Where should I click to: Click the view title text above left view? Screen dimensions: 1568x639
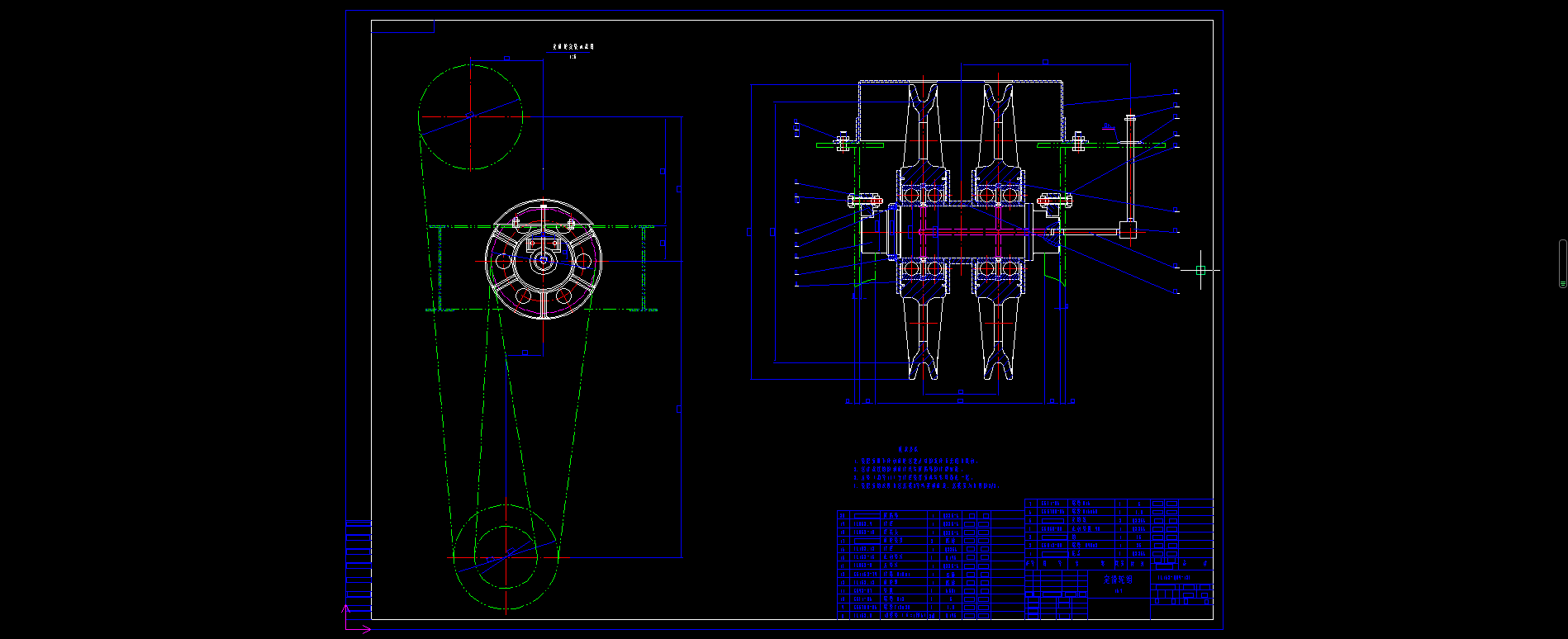pyautogui.click(x=573, y=47)
